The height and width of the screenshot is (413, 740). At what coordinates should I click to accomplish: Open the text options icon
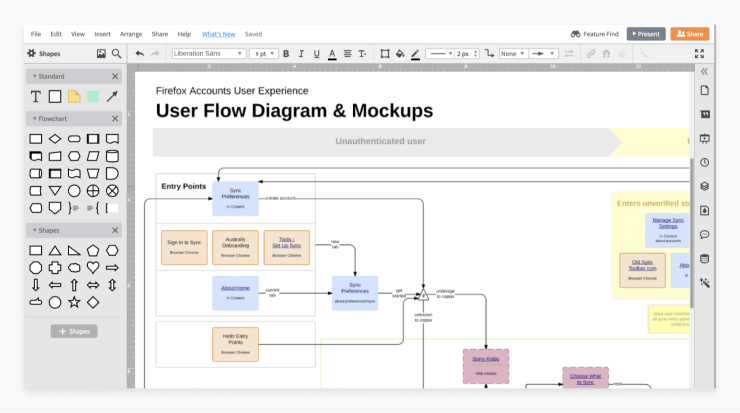point(362,54)
